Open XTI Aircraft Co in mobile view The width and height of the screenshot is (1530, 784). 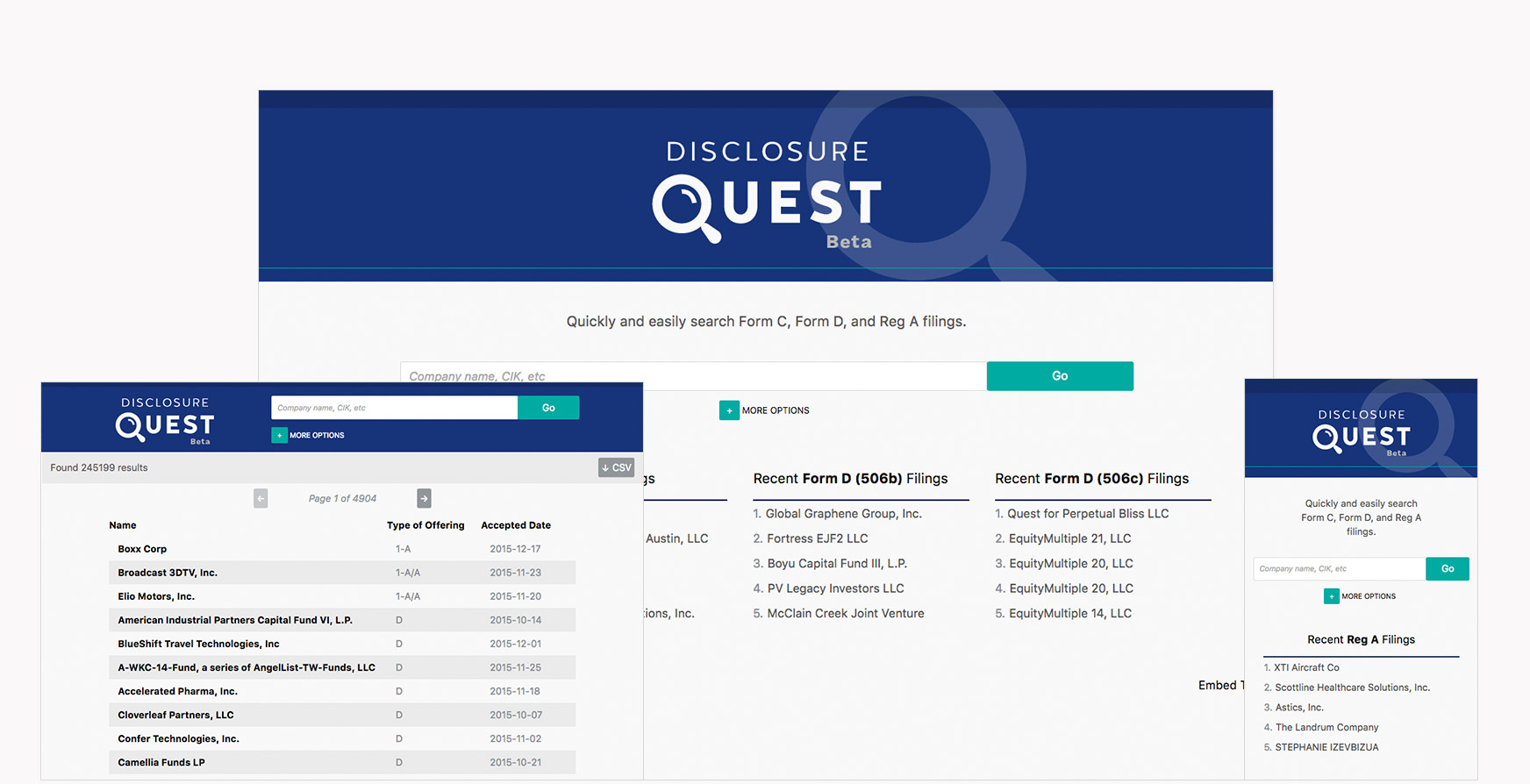pyautogui.click(x=1306, y=667)
